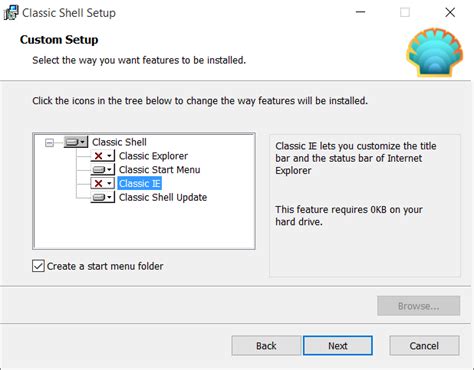Open install options for Classic Shell root feature

(76, 142)
